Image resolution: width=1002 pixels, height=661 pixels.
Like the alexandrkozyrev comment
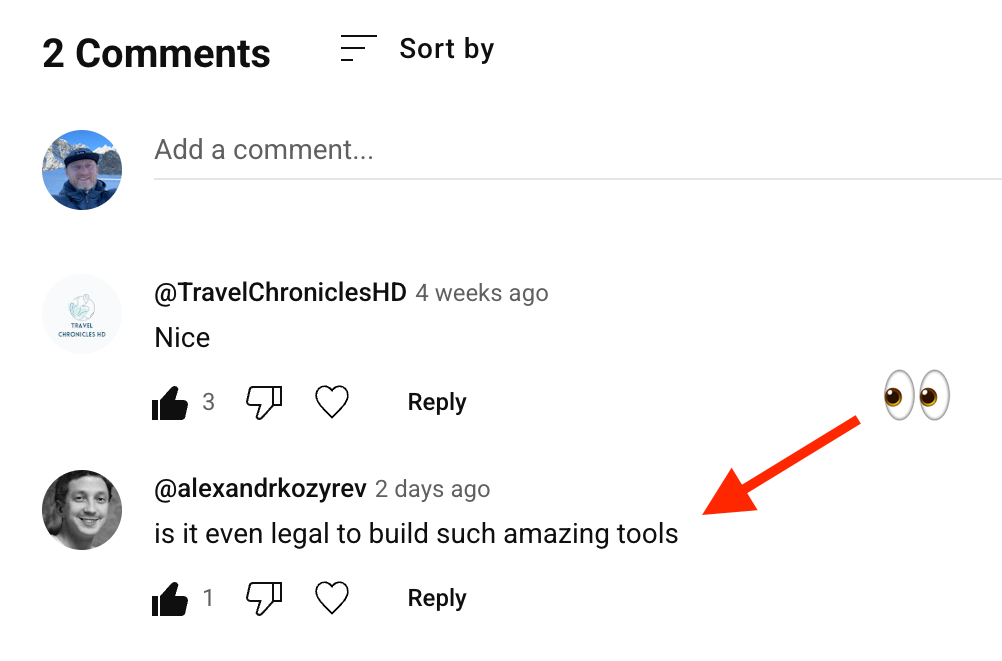coord(170,599)
